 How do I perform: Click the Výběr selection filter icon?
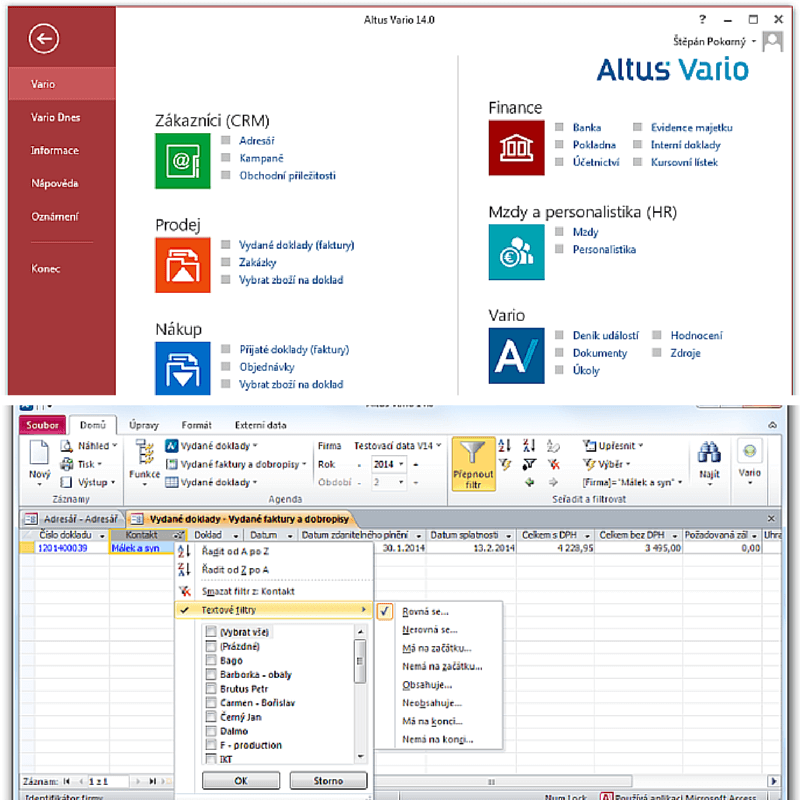point(589,464)
